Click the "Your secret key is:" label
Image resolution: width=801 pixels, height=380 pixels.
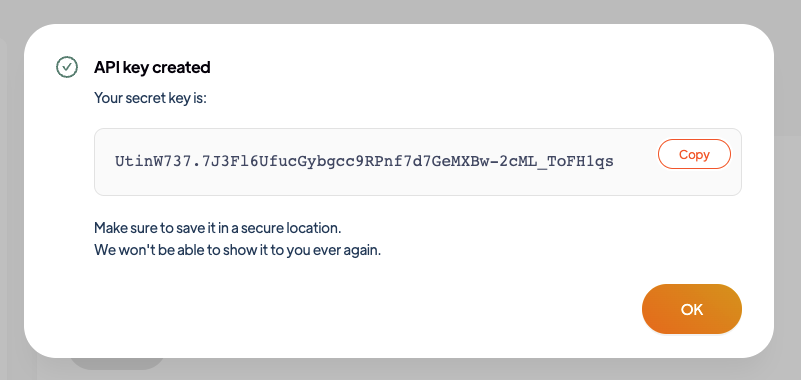(x=150, y=98)
